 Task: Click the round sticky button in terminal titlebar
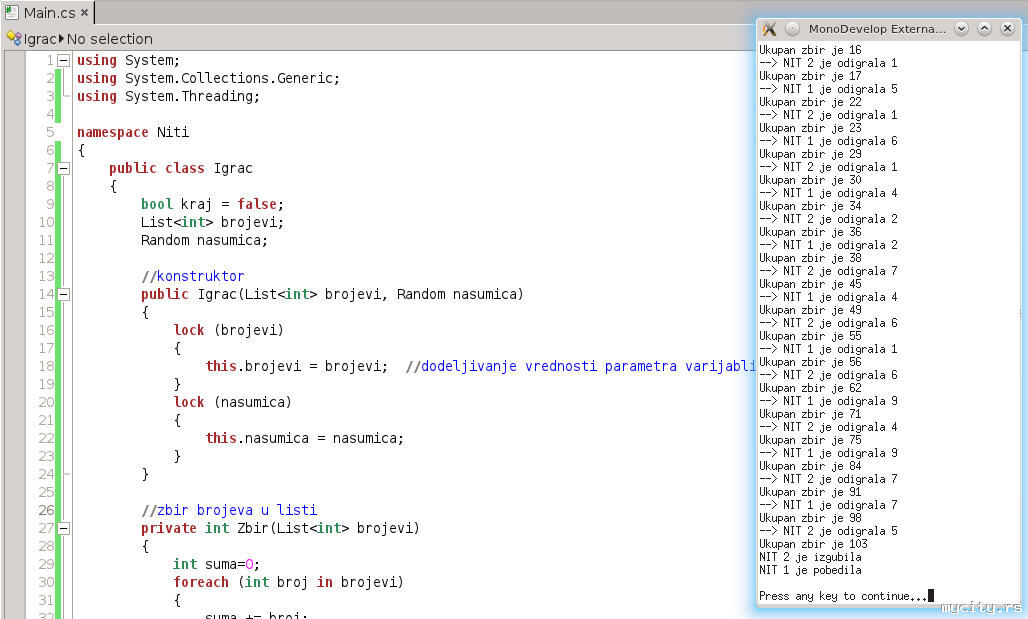793,29
